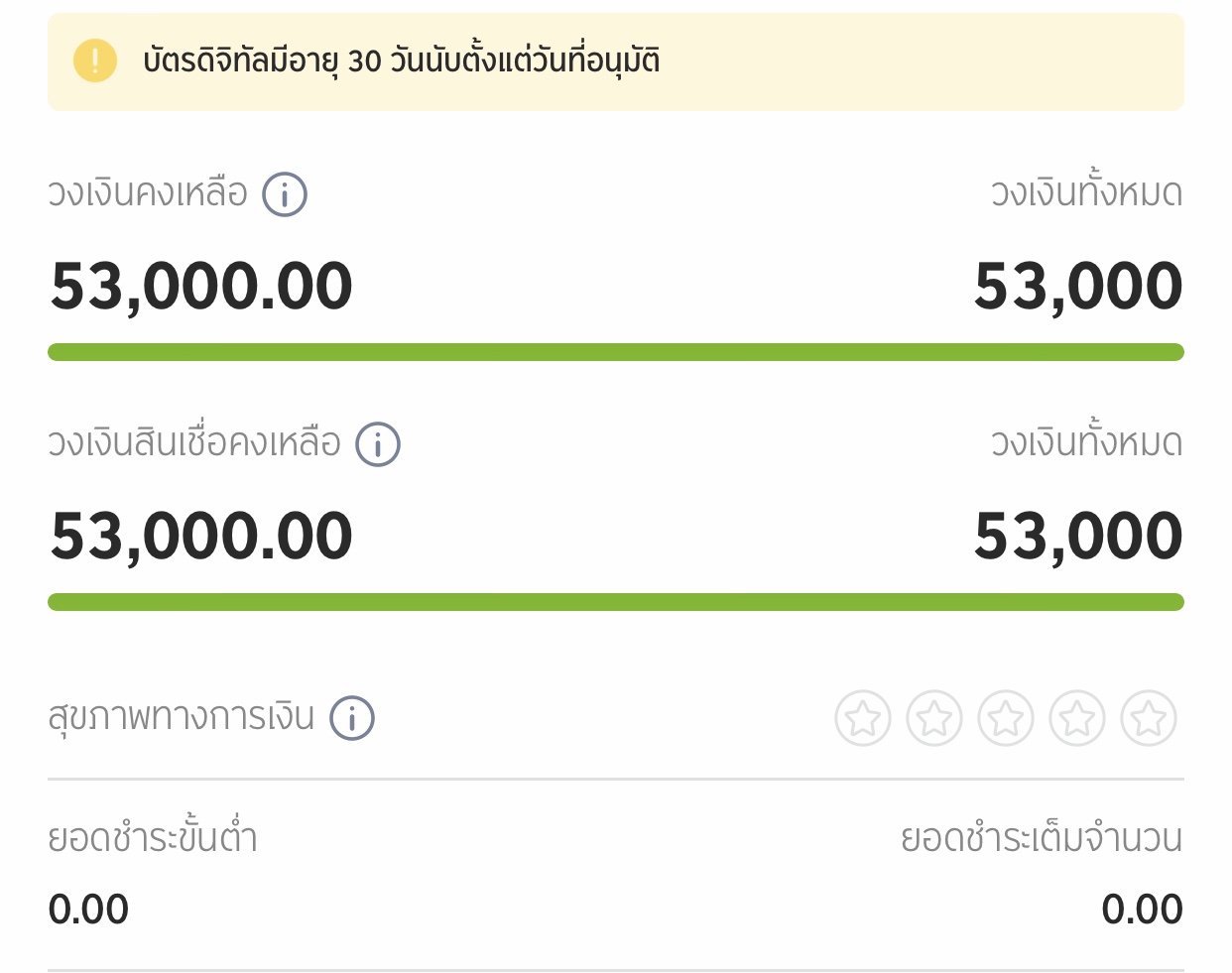Select the first financial health star
This screenshot has height=973, width=1232.
pos(863,718)
